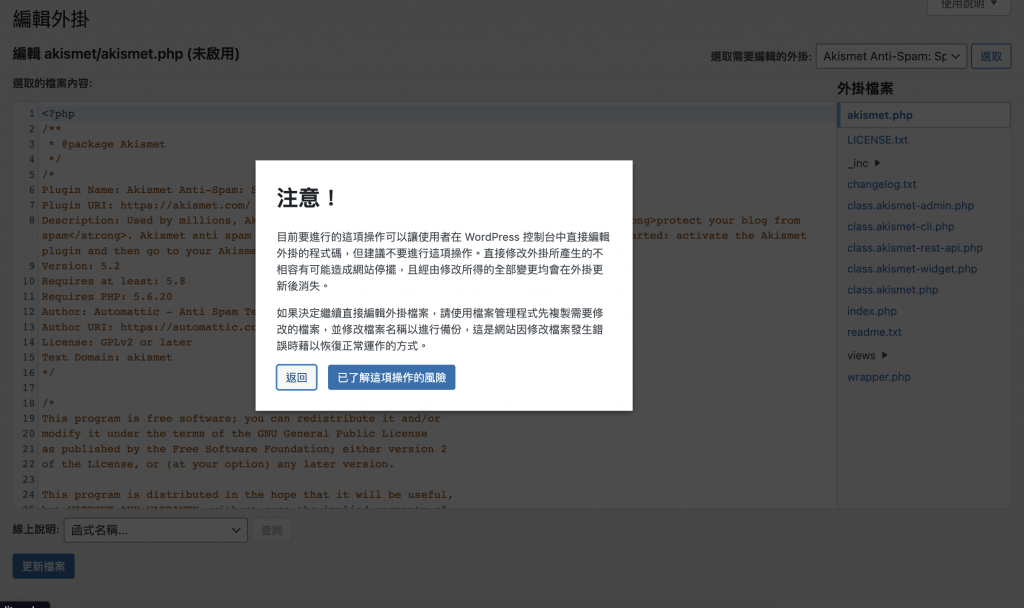Expand the _inc folder

click(x=863, y=163)
